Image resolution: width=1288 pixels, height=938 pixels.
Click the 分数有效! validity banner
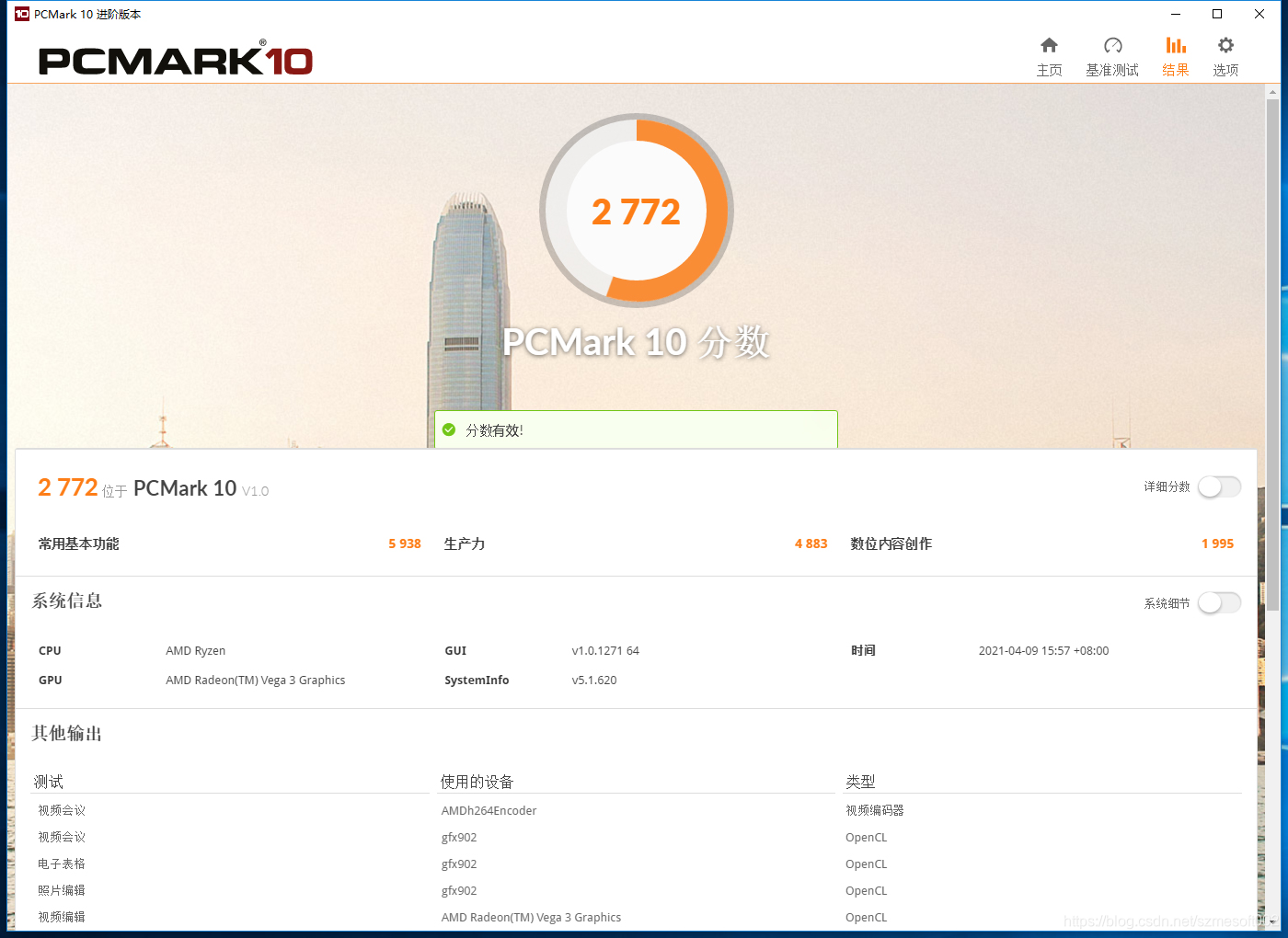click(636, 429)
